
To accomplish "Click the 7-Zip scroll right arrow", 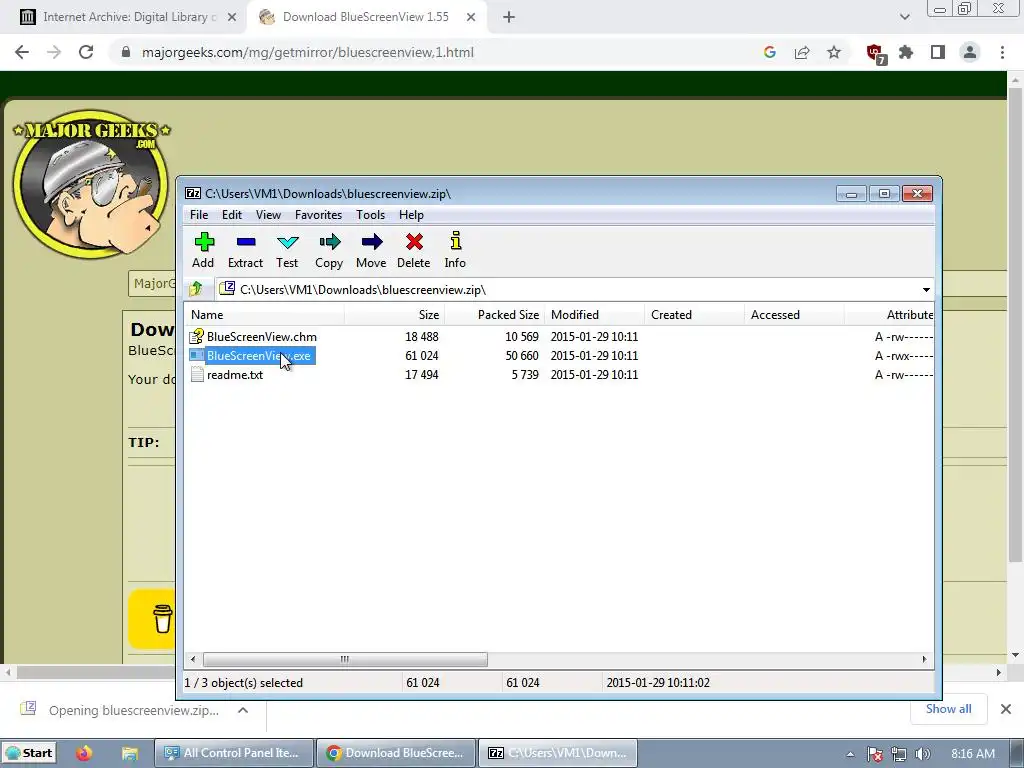I will [x=924, y=659].
